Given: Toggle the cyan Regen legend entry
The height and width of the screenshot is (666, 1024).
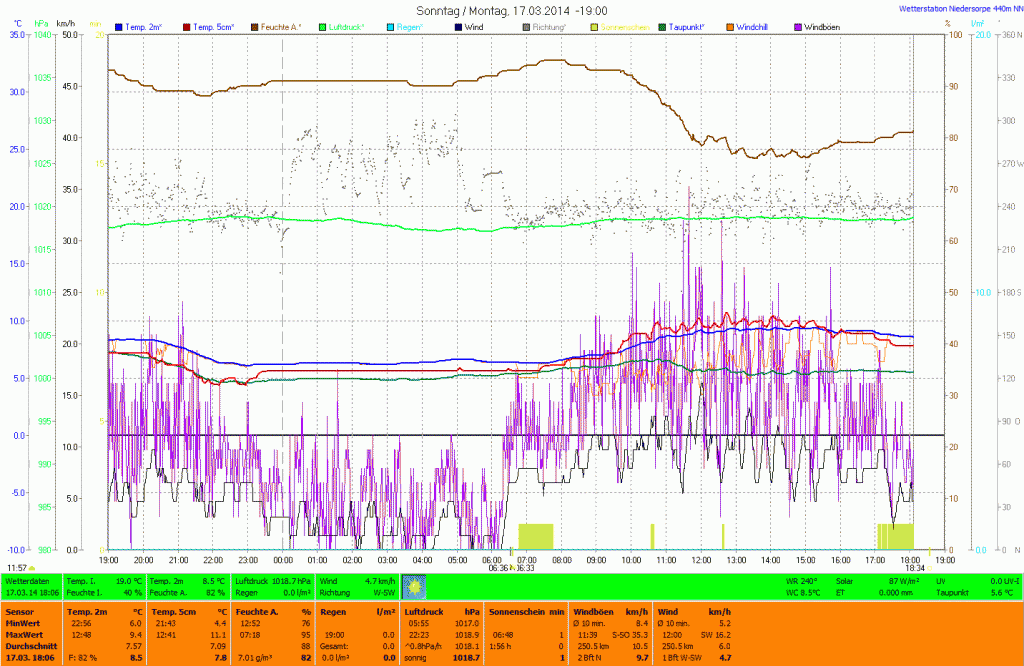Looking at the screenshot, I should coord(391,26).
